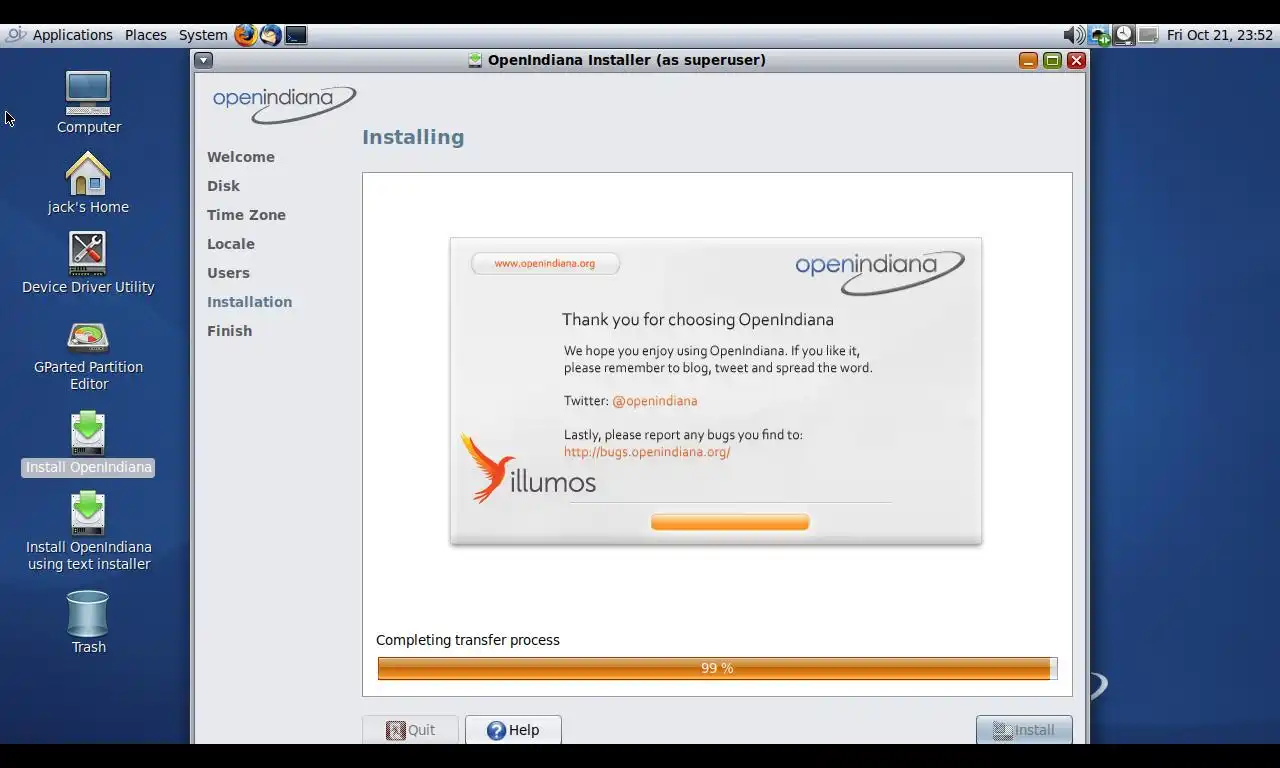The image size is (1280, 768).
Task: Select the Locale step in sidebar
Action: tap(231, 244)
